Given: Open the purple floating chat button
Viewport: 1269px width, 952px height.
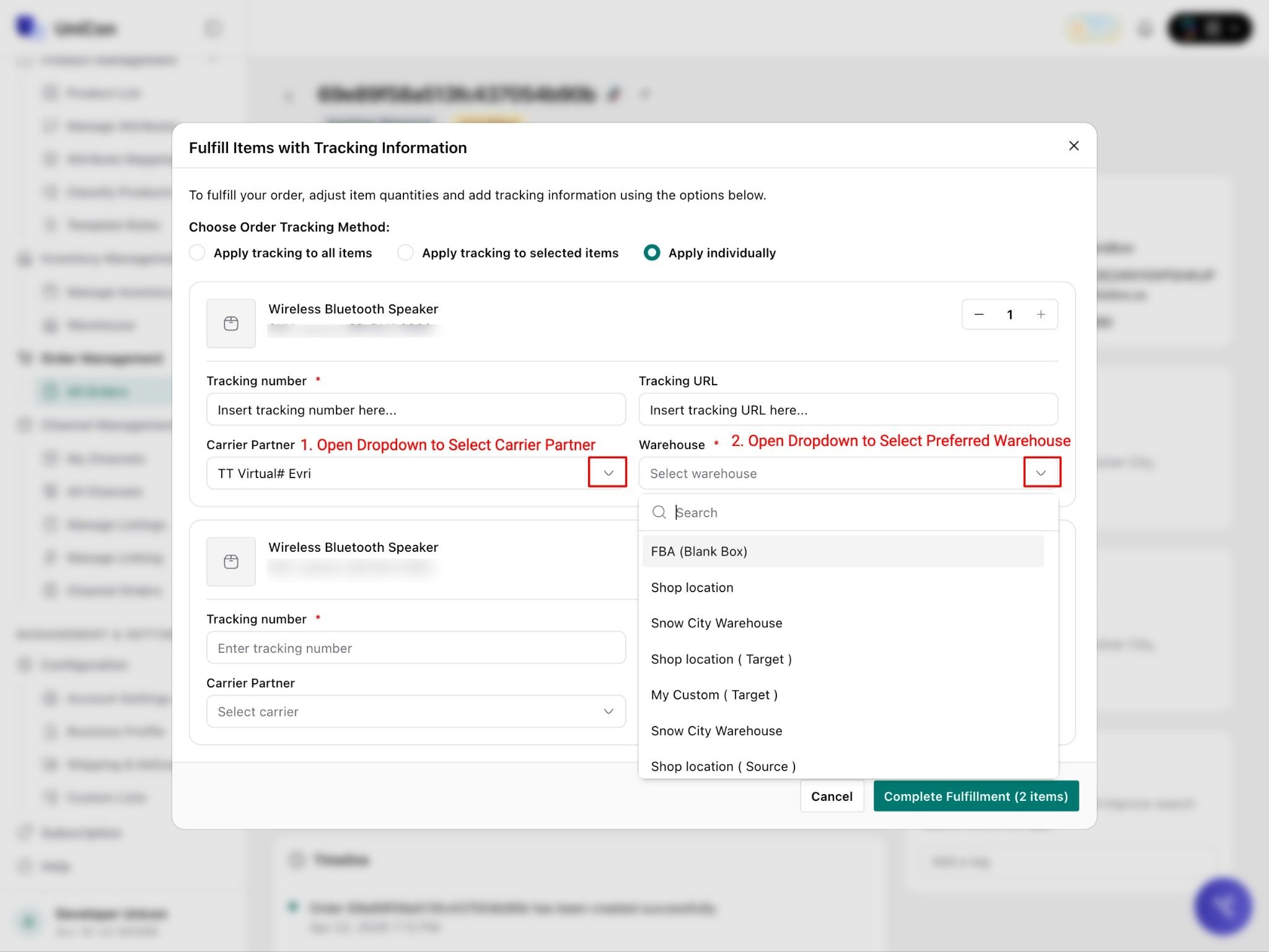Looking at the screenshot, I should click(1222, 906).
